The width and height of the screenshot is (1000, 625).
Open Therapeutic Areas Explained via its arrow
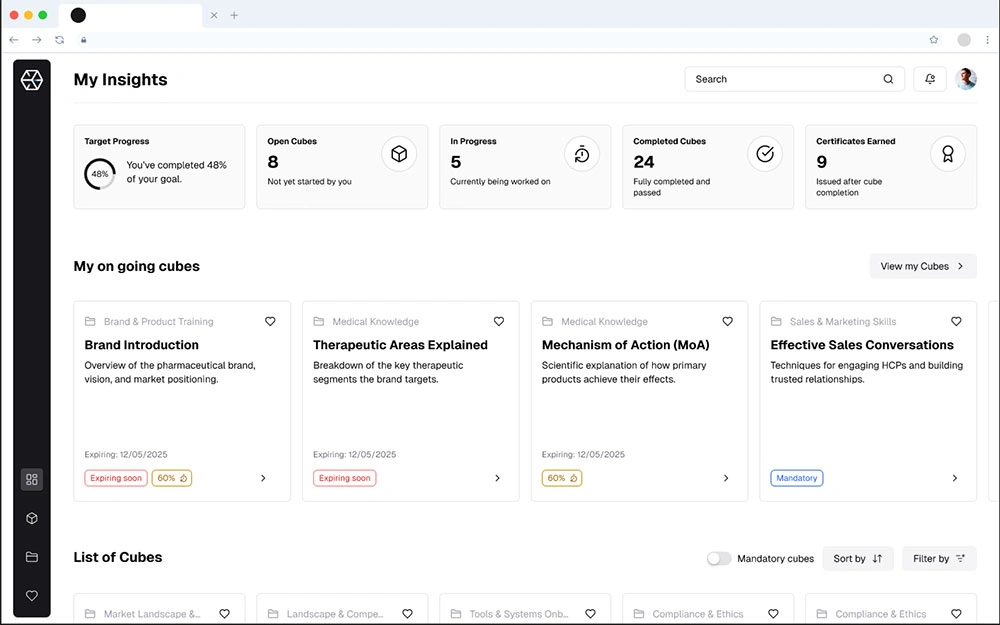click(x=497, y=478)
